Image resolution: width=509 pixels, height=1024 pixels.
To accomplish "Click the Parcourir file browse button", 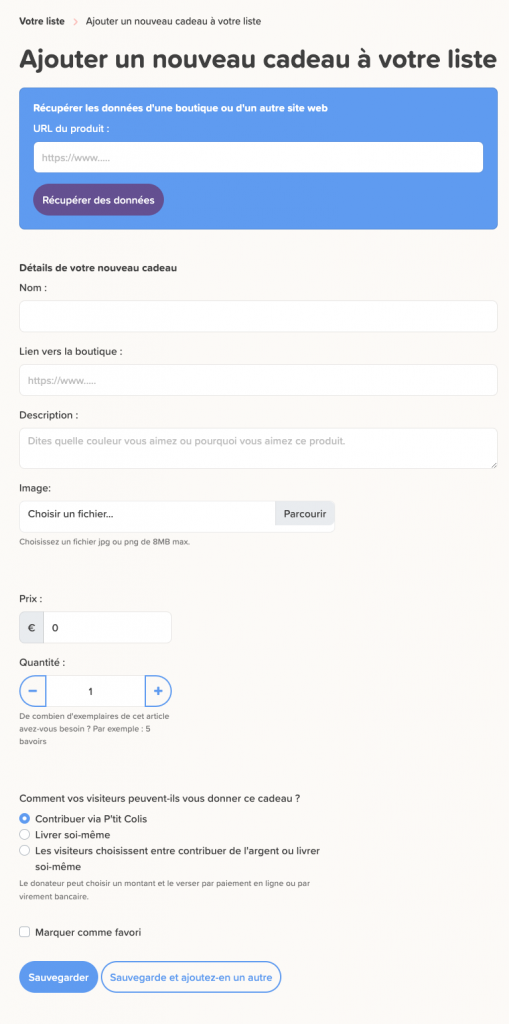I will (x=304, y=514).
